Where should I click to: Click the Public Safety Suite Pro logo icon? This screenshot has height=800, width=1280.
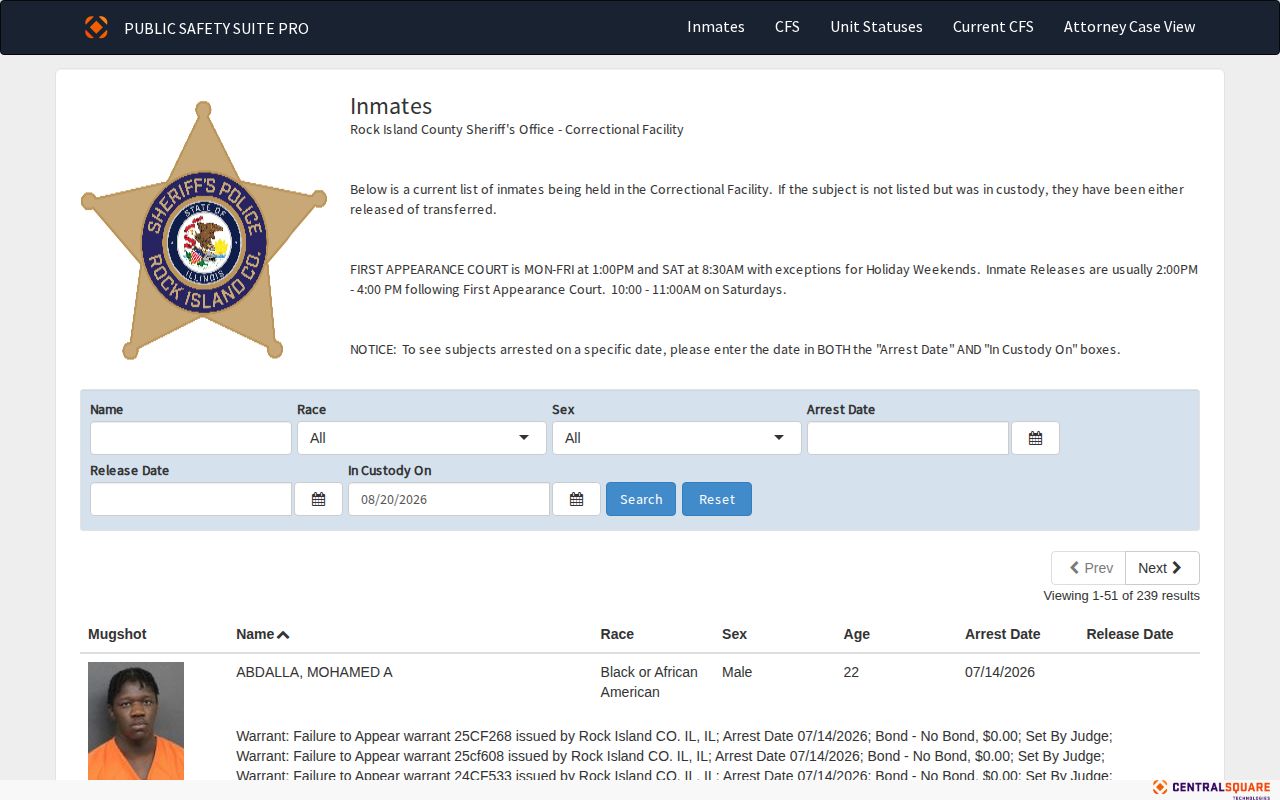point(96,27)
